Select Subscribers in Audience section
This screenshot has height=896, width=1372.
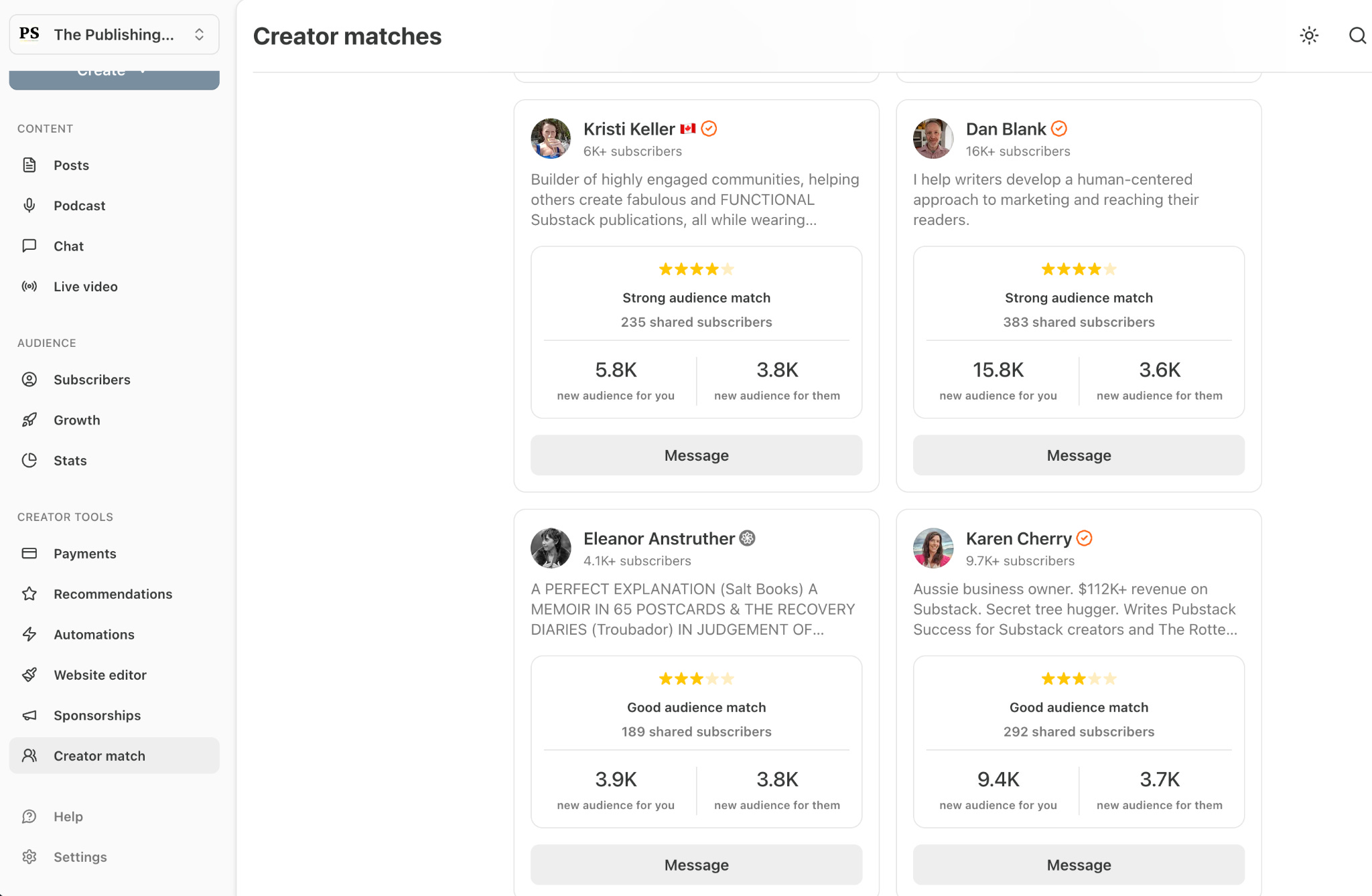click(x=115, y=380)
